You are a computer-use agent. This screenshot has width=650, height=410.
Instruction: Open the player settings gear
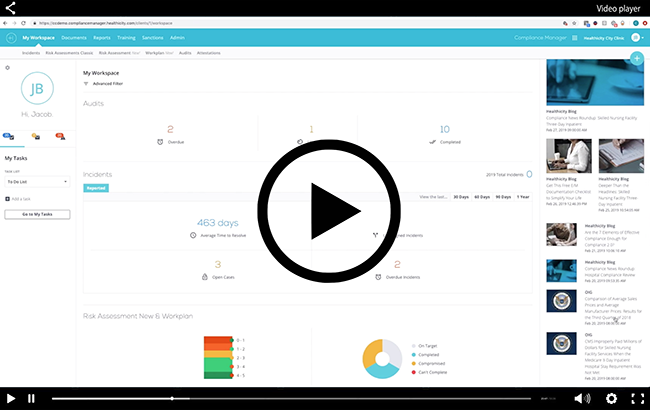coord(611,398)
